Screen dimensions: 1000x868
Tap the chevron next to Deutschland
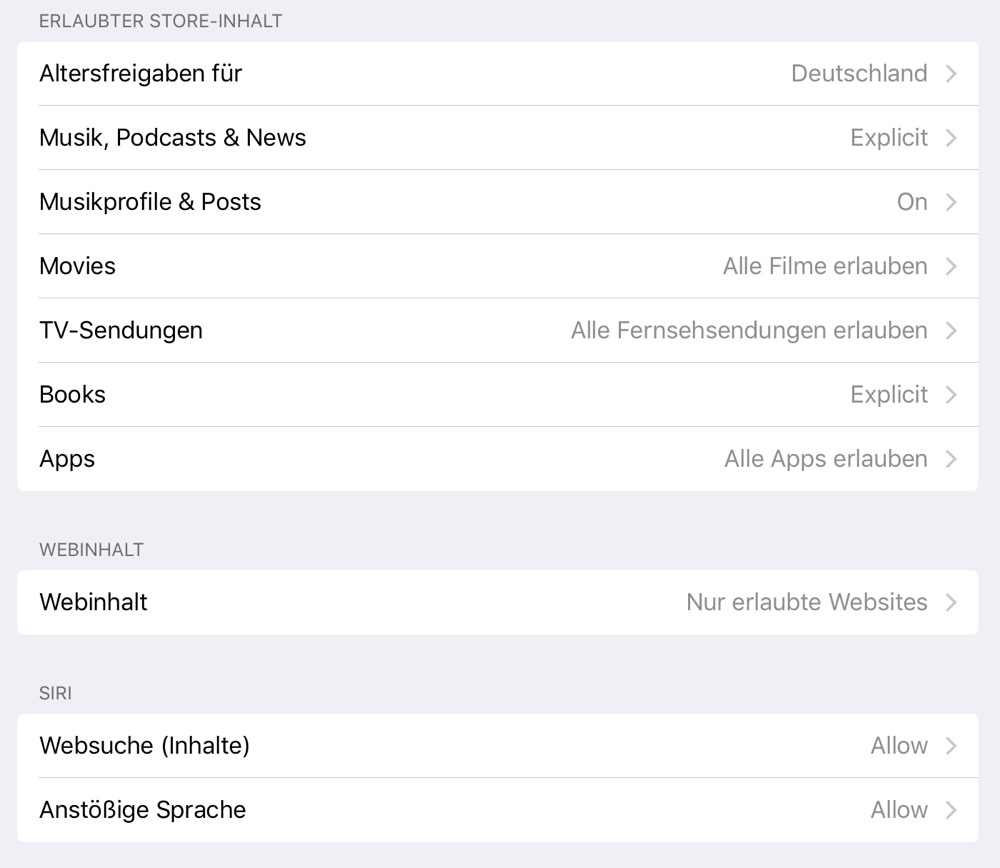point(951,73)
